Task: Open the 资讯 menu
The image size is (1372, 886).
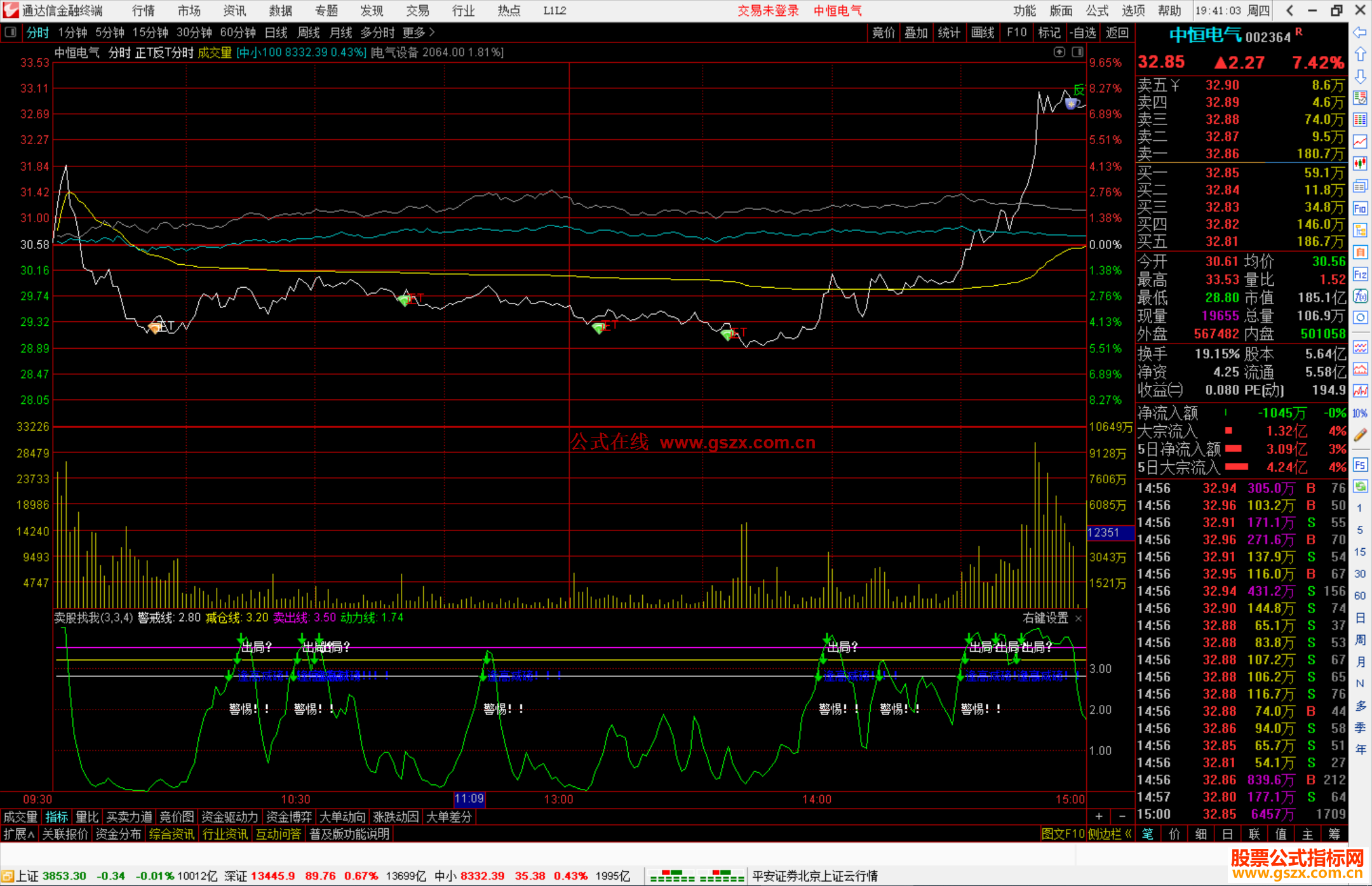Action: pos(234,11)
